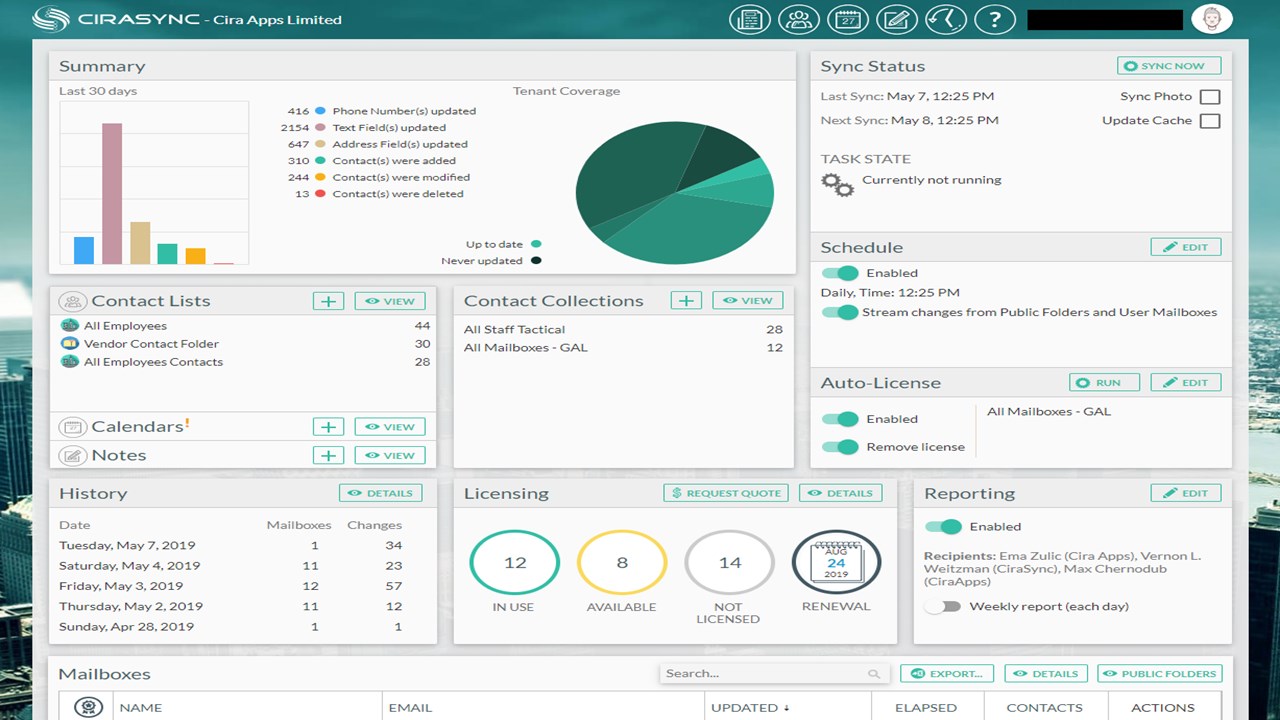Add a new calendar with plus
This screenshot has height=720, width=1280.
point(328,427)
